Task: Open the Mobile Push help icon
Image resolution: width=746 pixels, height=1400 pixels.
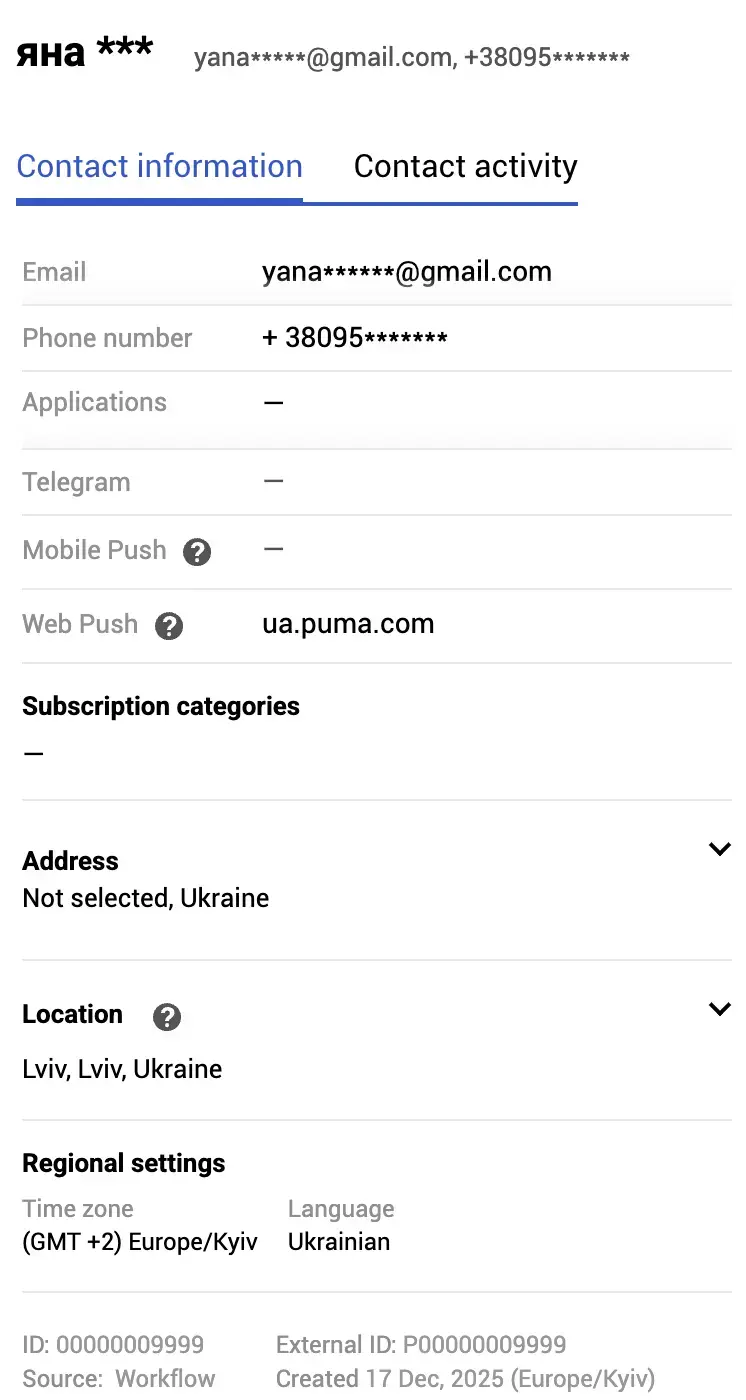Action: [196, 551]
